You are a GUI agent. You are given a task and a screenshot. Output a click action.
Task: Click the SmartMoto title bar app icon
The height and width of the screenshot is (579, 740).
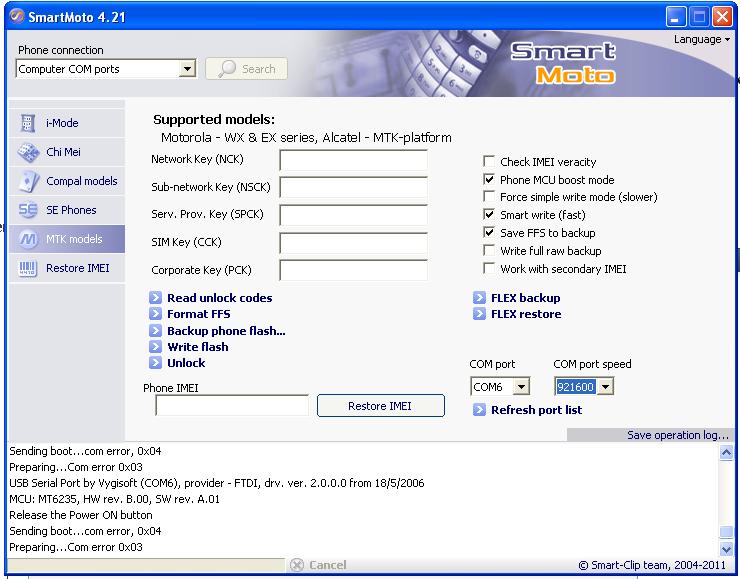pyautogui.click(x=17, y=17)
